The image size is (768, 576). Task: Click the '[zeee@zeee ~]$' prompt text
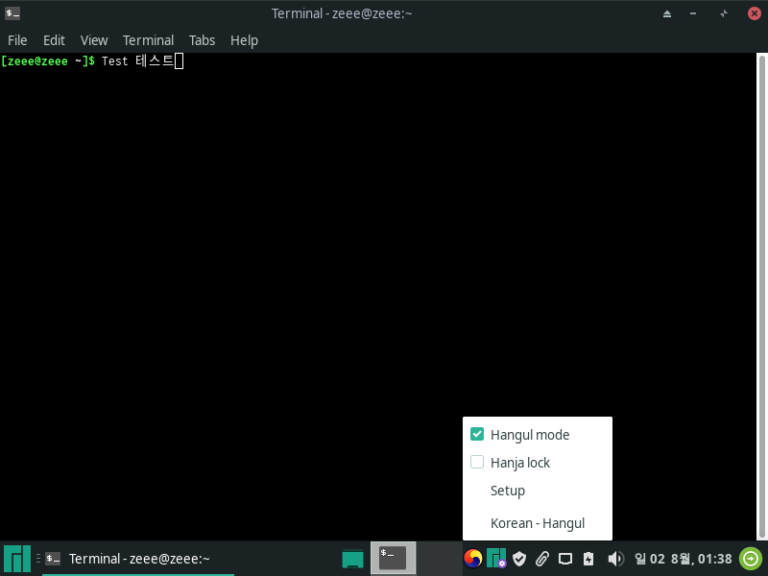pos(48,61)
